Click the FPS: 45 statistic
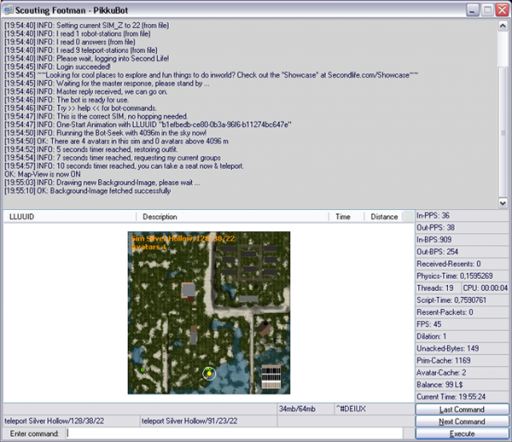This screenshot has width=512, height=442. coord(462,324)
